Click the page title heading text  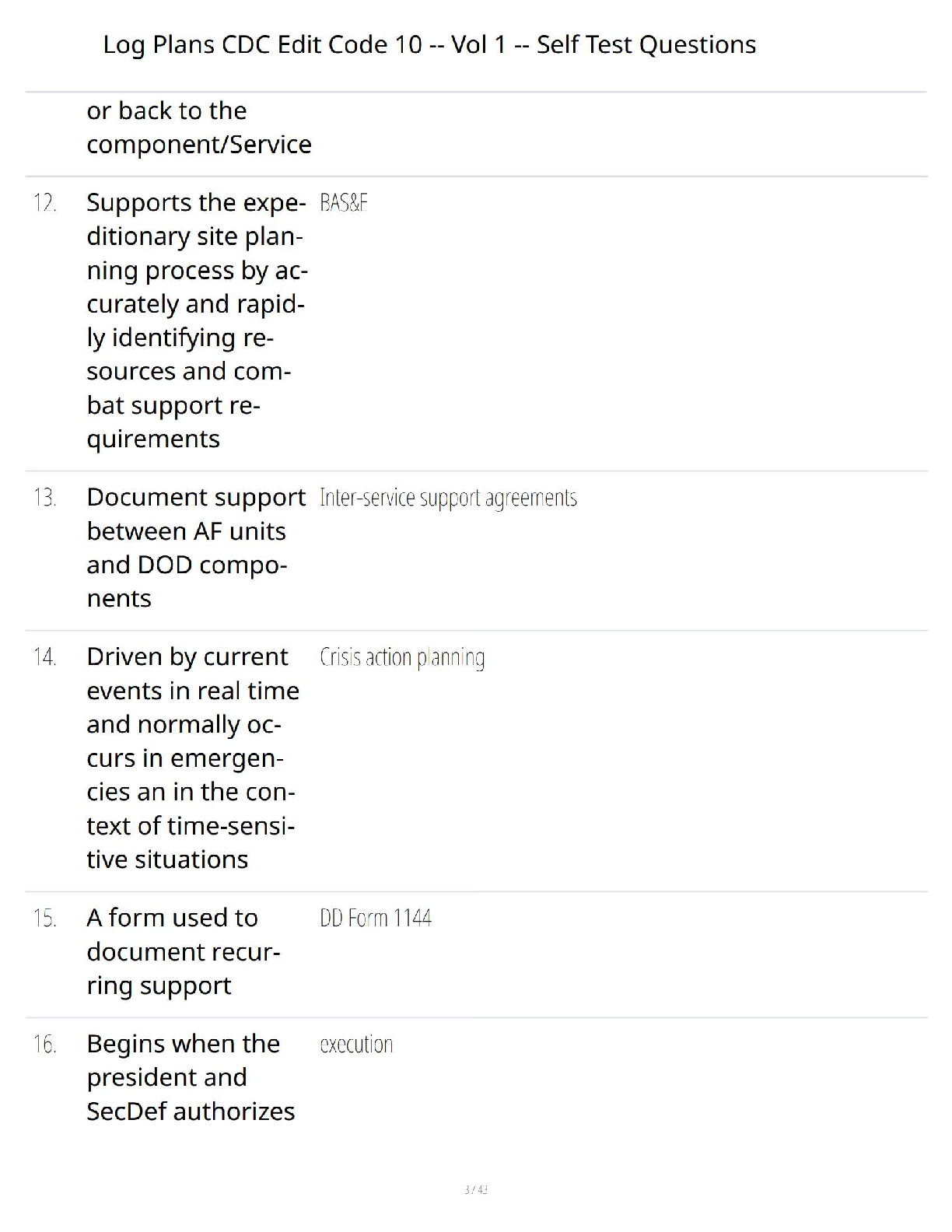429,44
